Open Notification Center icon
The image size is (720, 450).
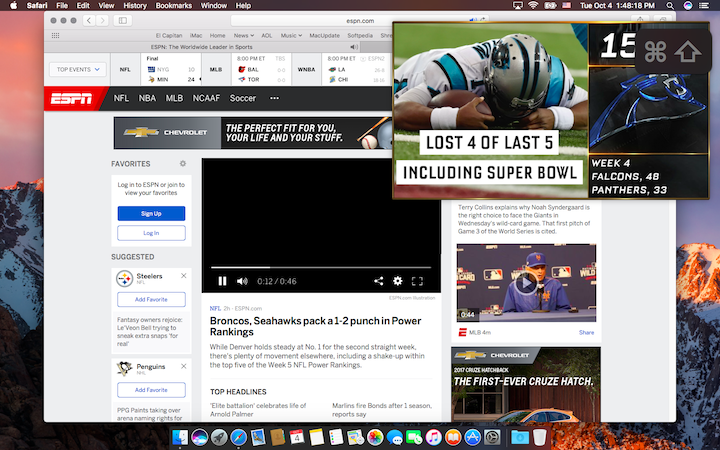click(704, 6)
